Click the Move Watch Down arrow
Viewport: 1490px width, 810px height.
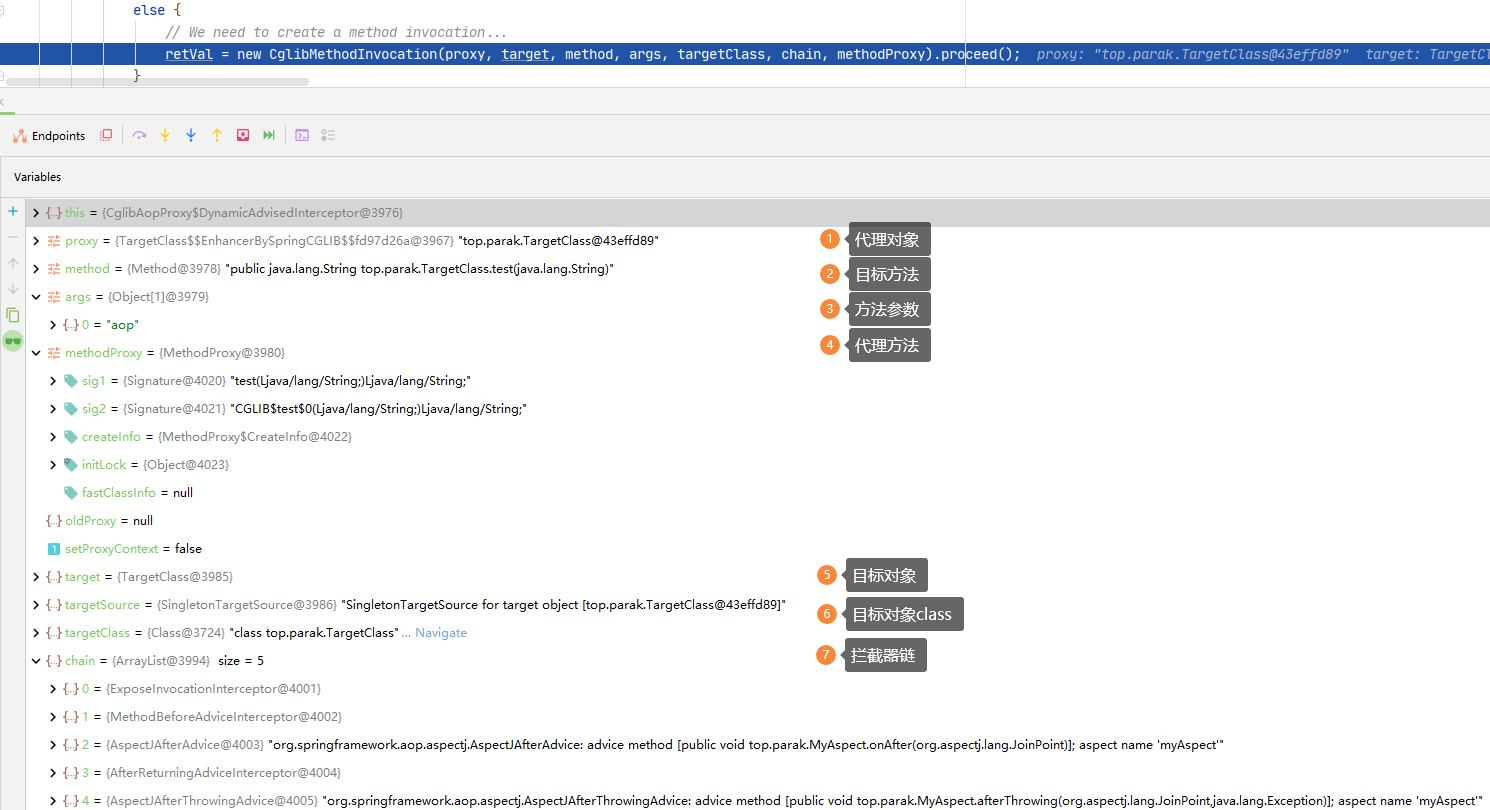pyautogui.click(x=13, y=289)
